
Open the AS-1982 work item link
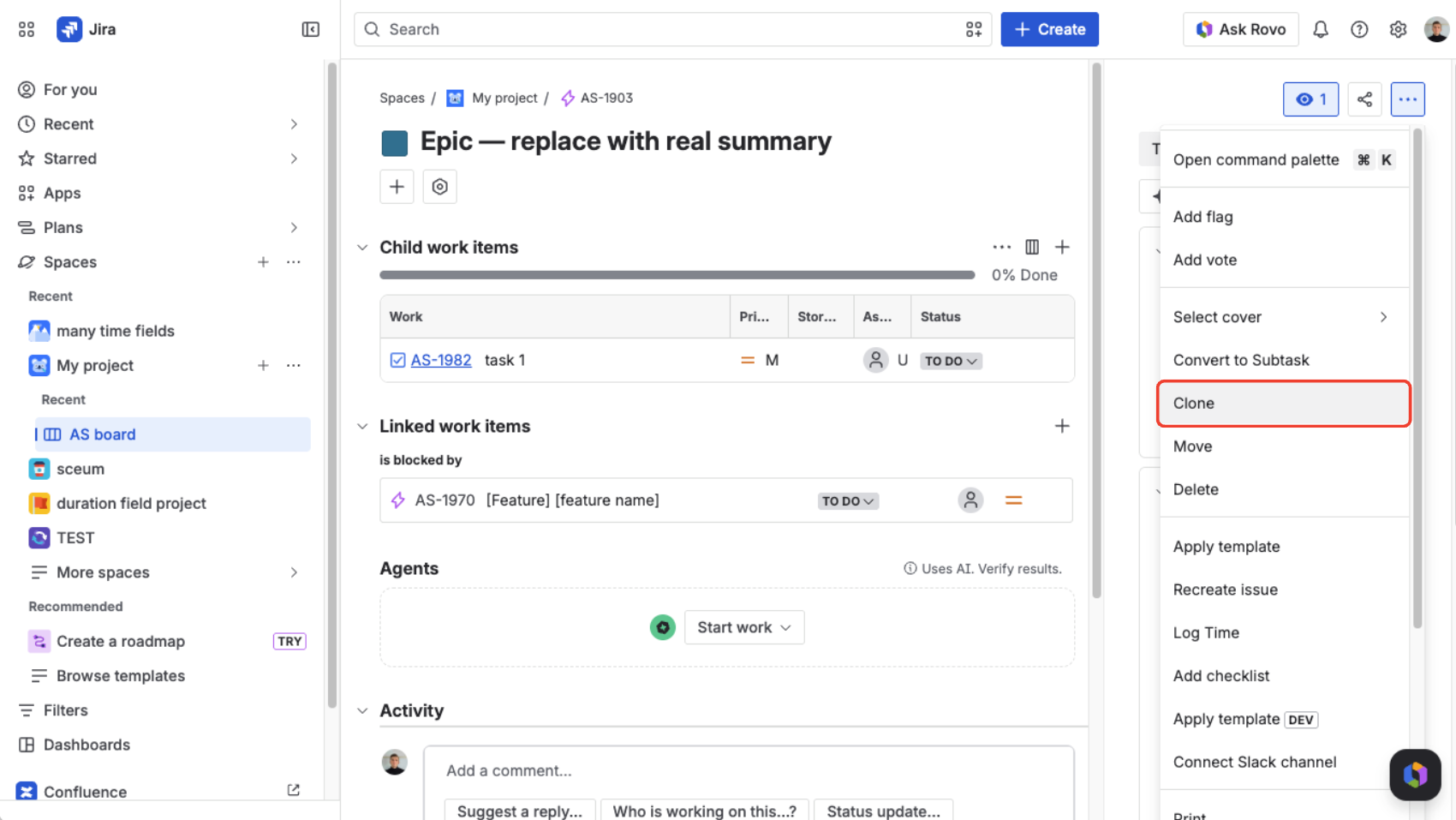point(441,360)
